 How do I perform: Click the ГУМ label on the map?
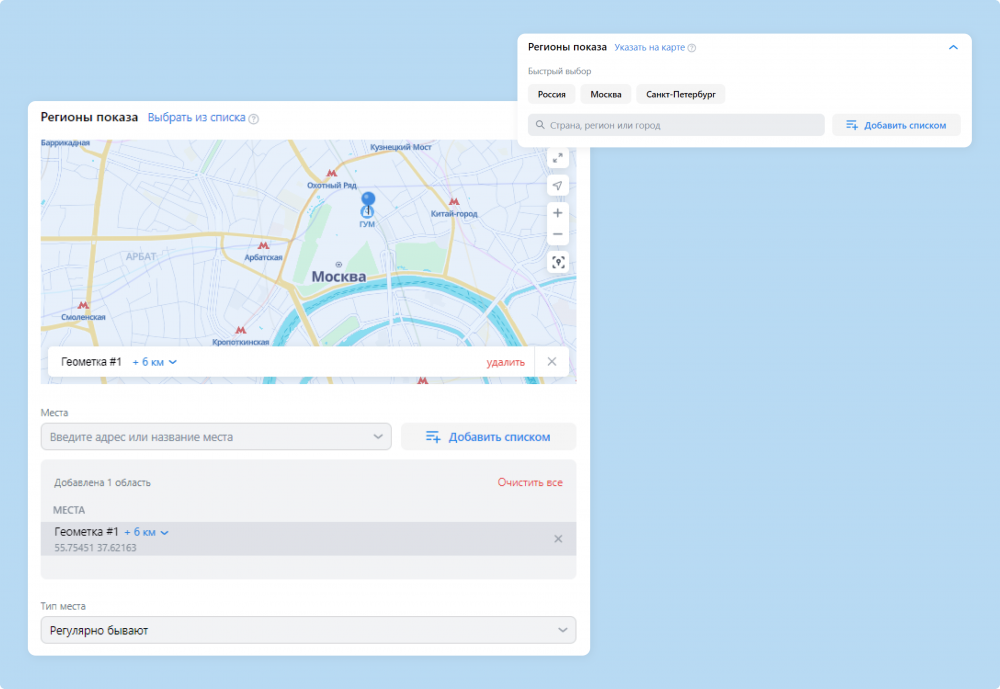(x=367, y=225)
